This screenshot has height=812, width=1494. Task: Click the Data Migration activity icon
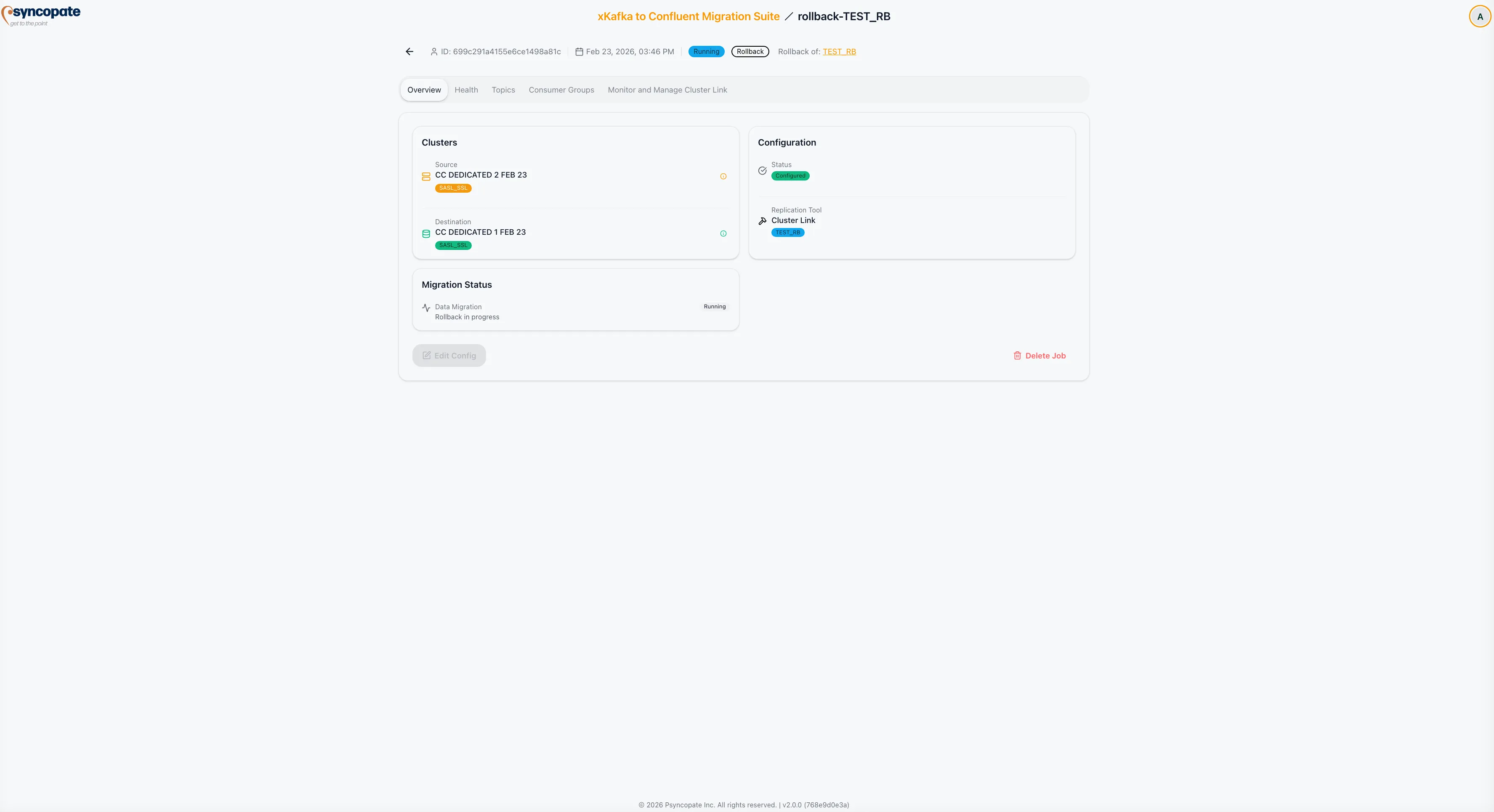[x=426, y=308]
